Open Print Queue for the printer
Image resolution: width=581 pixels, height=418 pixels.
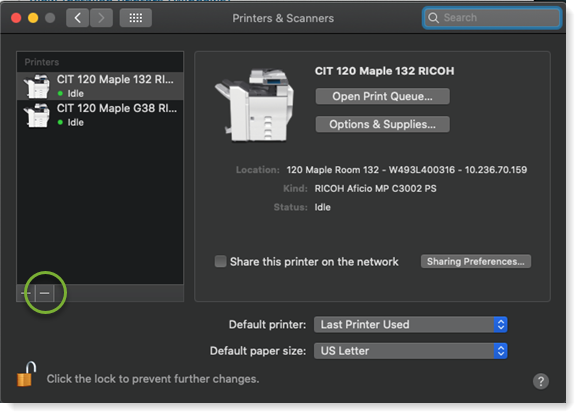point(382,96)
